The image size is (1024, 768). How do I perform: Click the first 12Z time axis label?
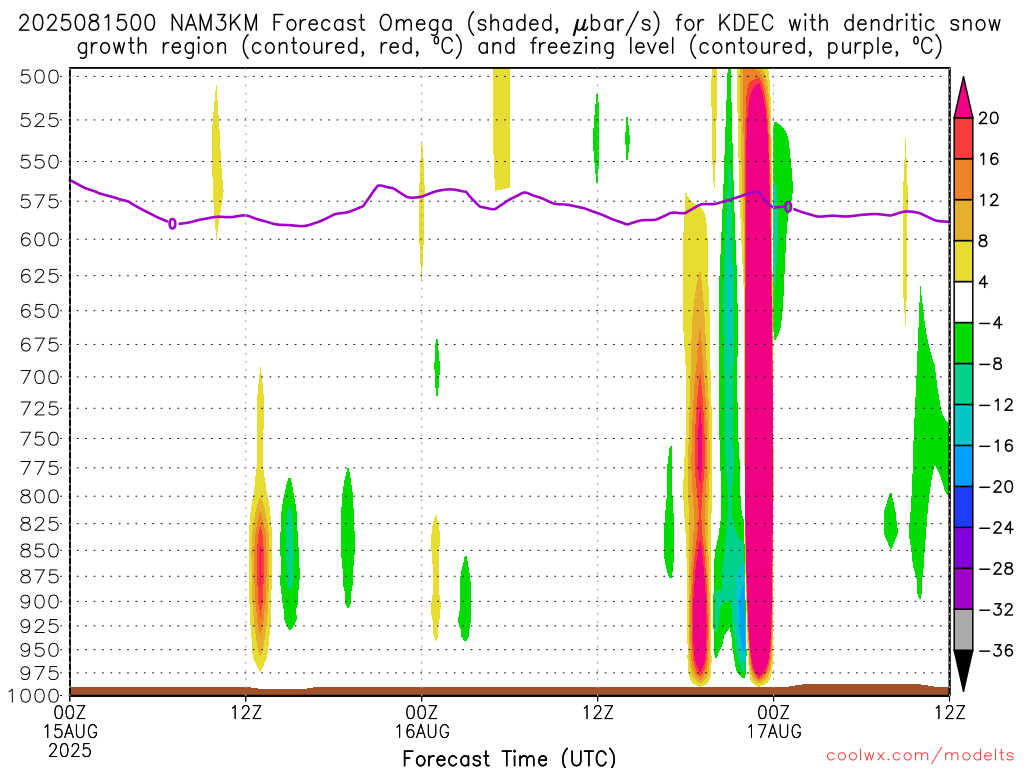point(246,712)
